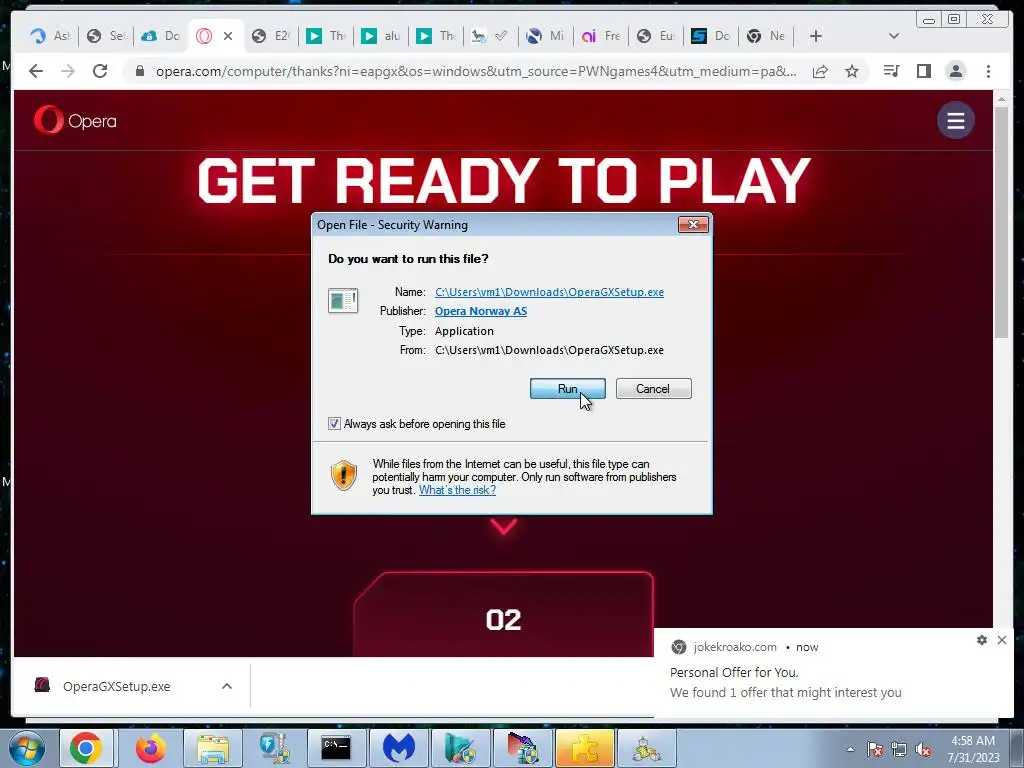Open Windows Explorer from taskbar
Image resolution: width=1024 pixels, height=768 pixels.
coord(213,748)
